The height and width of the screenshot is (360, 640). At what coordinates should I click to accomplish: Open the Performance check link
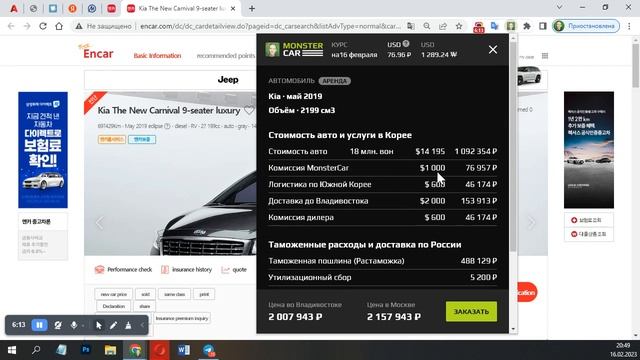pos(123,269)
